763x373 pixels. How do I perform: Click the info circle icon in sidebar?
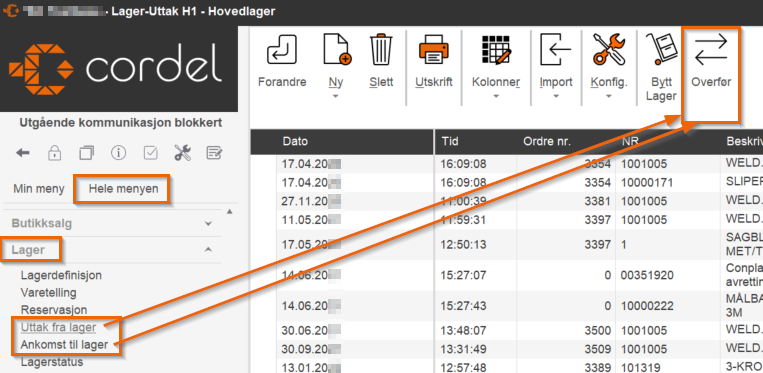[118, 153]
